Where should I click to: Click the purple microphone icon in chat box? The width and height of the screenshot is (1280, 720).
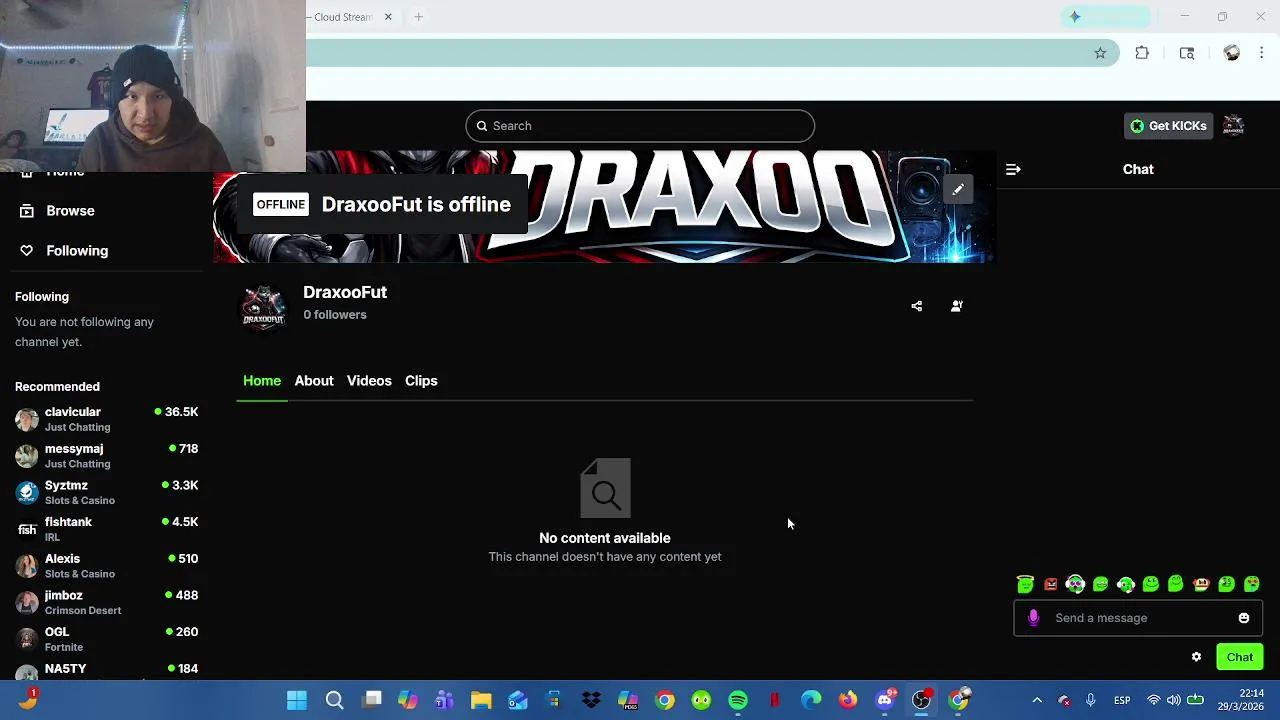coord(1034,618)
